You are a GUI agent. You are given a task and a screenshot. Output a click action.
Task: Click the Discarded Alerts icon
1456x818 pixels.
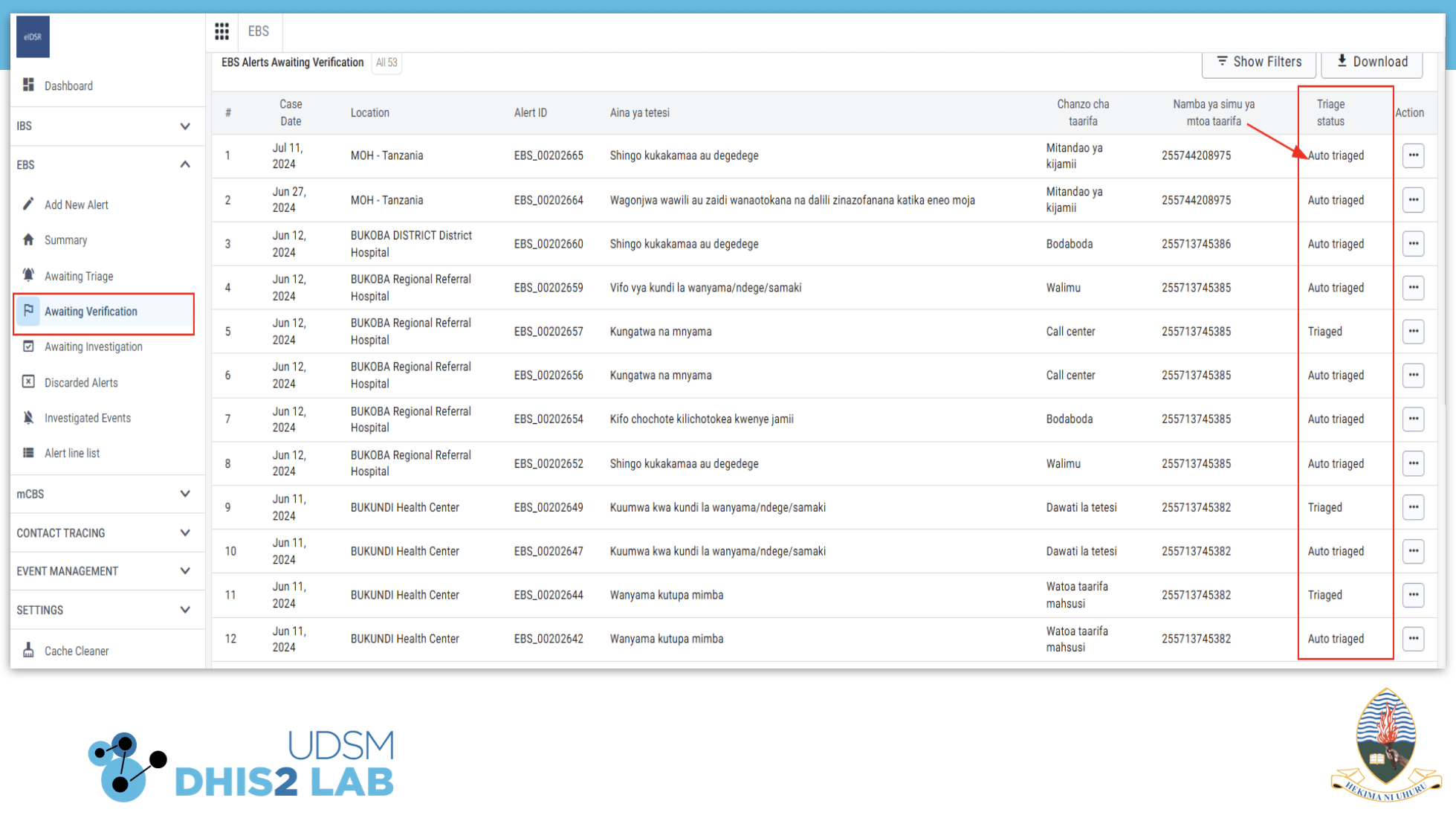point(28,381)
